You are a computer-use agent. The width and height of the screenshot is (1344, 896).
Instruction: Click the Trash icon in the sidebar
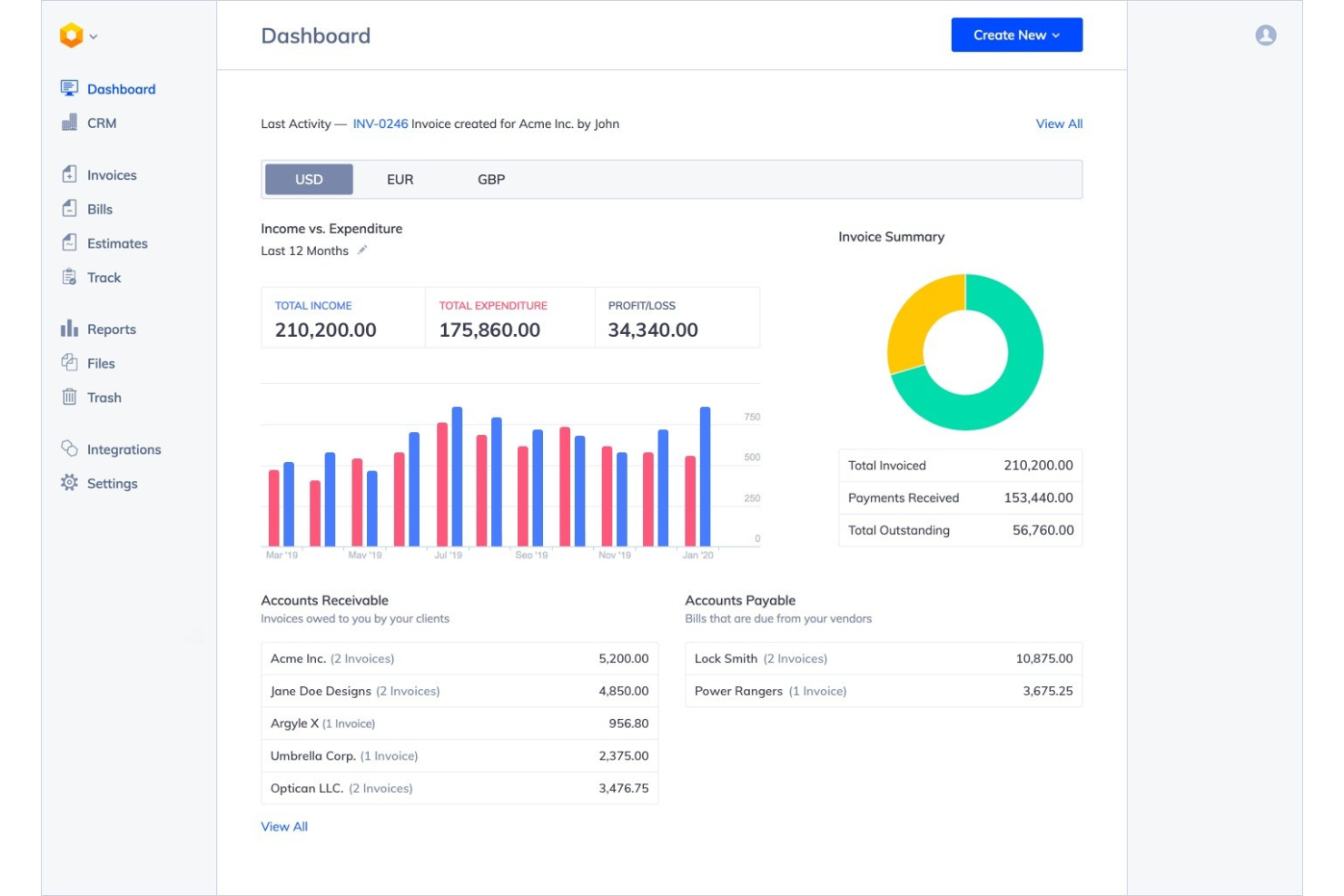[69, 398]
